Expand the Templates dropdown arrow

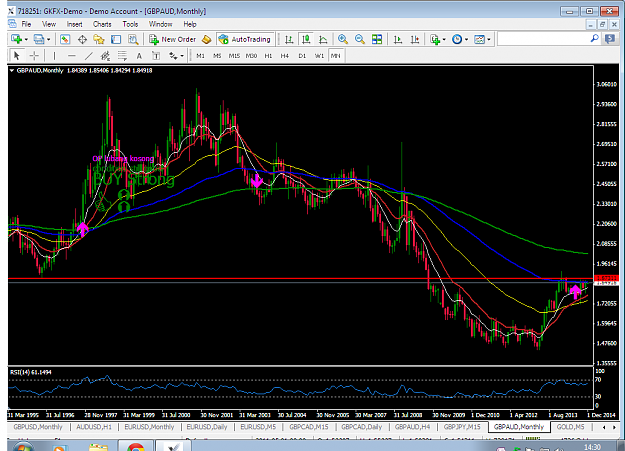[x=489, y=39]
